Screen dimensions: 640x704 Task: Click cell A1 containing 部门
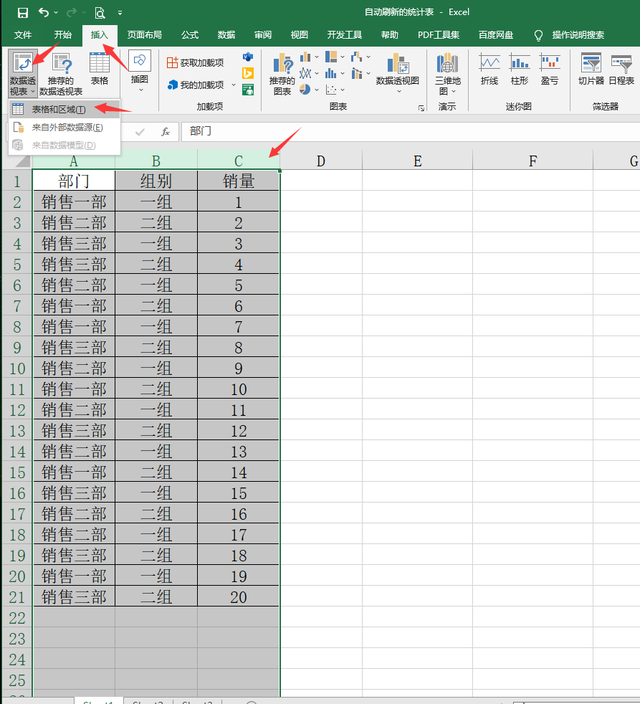74,181
